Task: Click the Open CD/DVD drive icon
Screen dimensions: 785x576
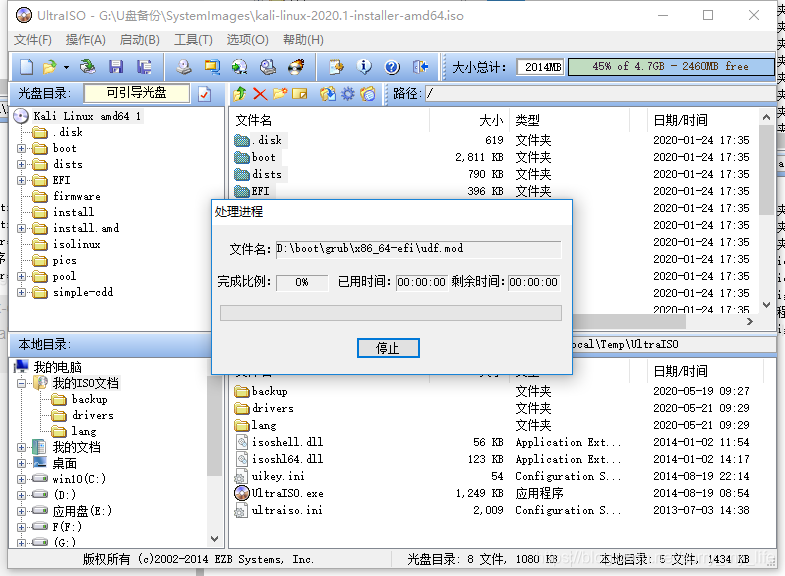Action: click(x=88, y=67)
